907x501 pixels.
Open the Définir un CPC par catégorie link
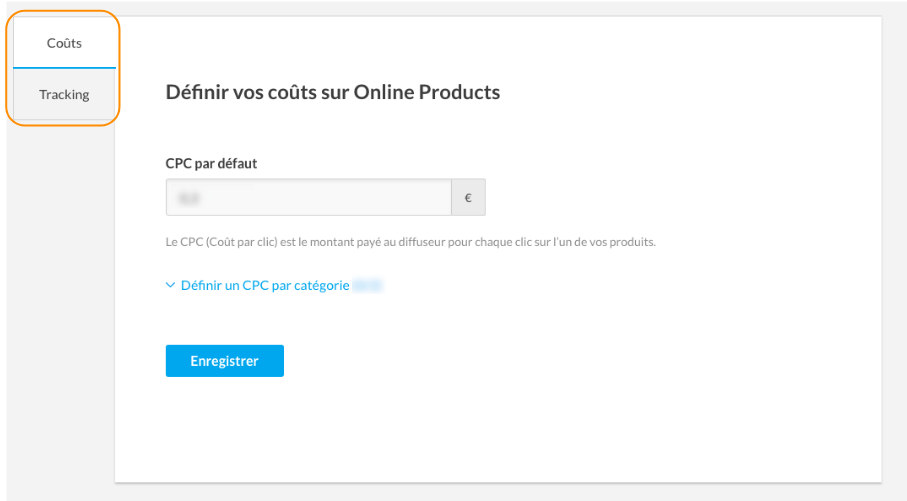coord(265,285)
